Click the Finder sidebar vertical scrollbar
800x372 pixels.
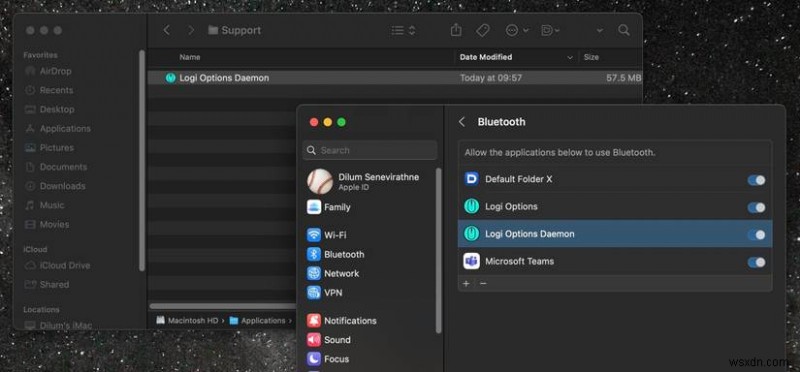pyautogui.click(x=142, y=161)
